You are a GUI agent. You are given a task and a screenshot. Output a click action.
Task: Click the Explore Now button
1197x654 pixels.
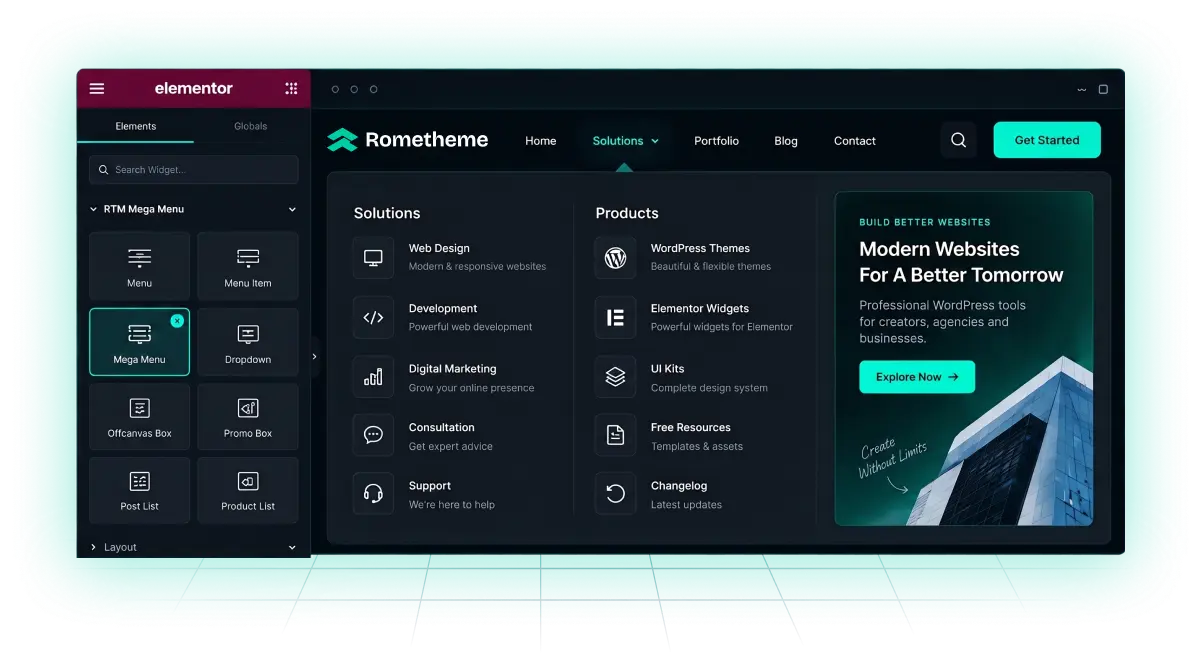(917, 377)
